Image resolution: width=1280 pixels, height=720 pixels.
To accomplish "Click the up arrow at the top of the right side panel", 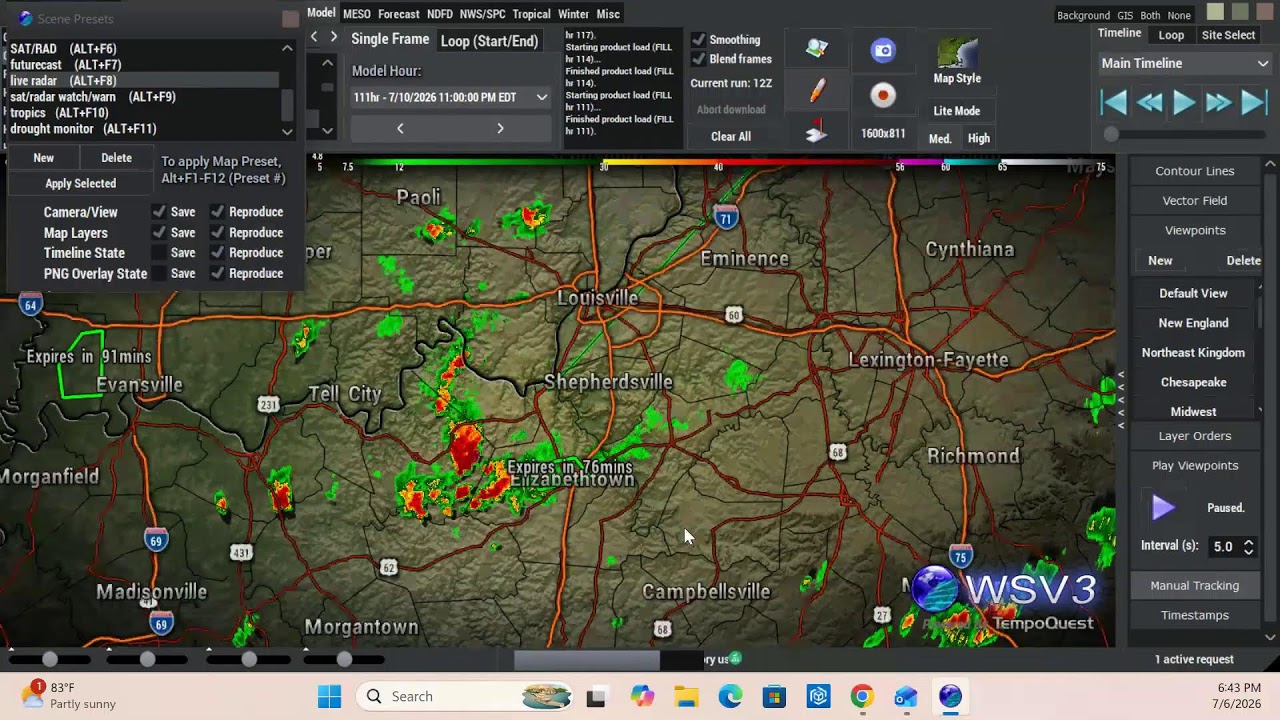I will (x=1270, y=164).
